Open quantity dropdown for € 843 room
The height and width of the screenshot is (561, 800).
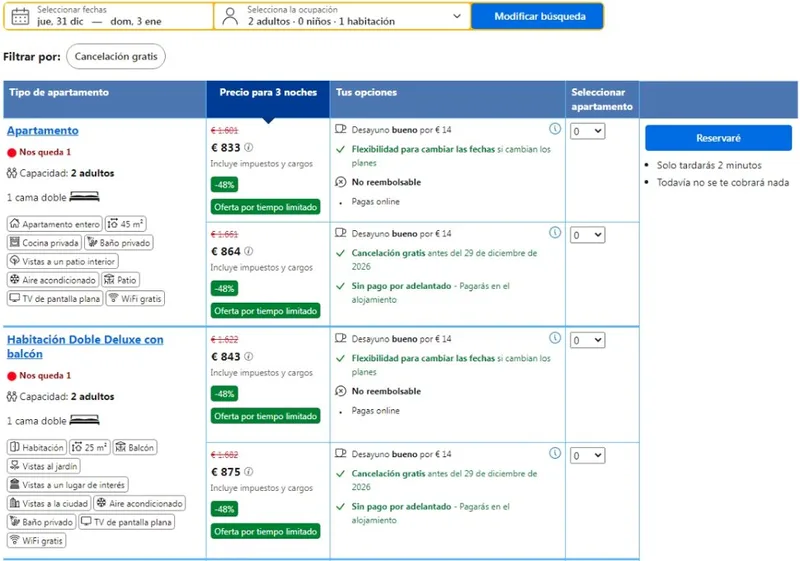[587, 340]
